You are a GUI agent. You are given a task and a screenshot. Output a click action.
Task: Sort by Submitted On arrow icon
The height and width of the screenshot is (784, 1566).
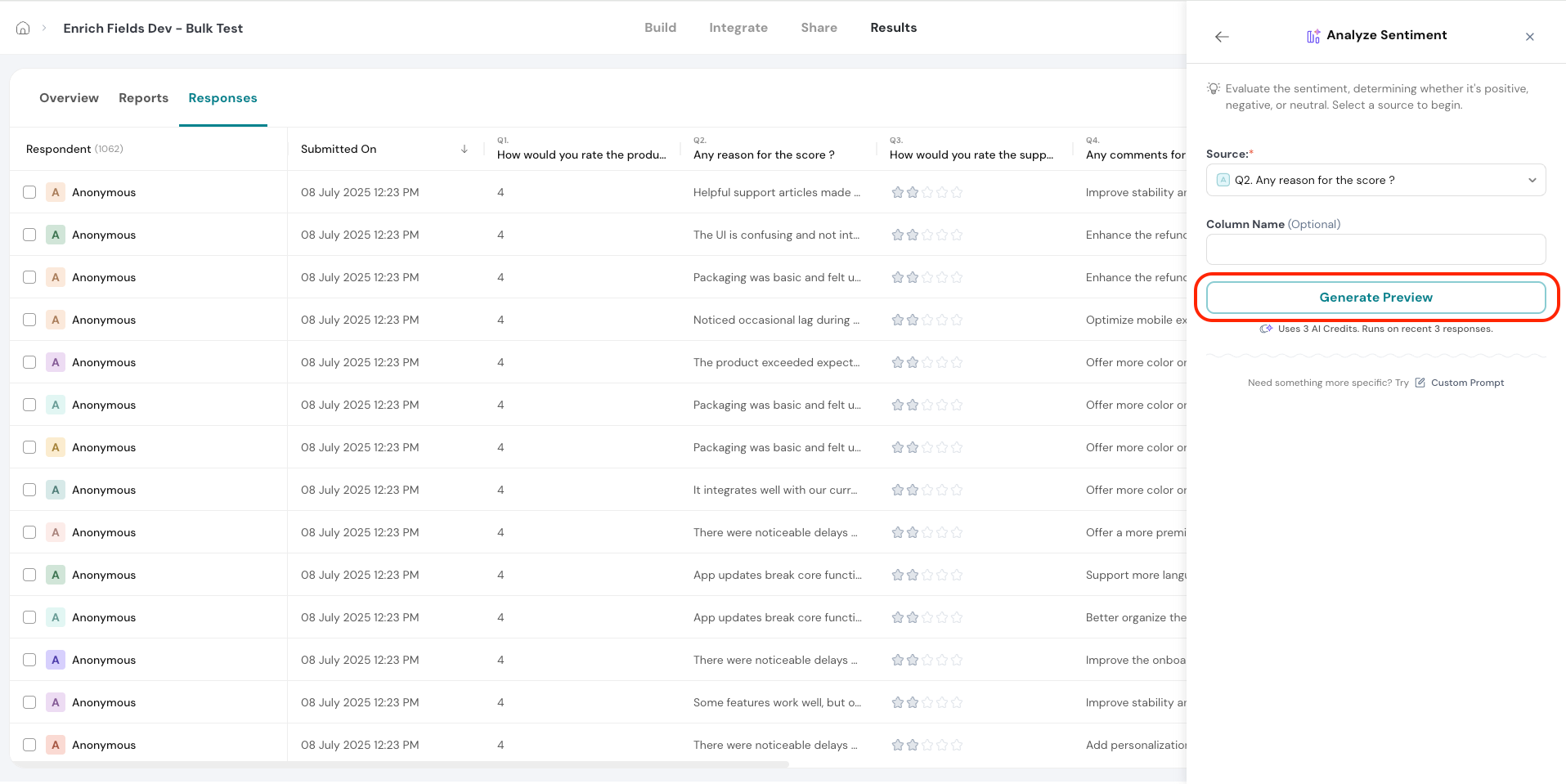click(x=464, y=149)
